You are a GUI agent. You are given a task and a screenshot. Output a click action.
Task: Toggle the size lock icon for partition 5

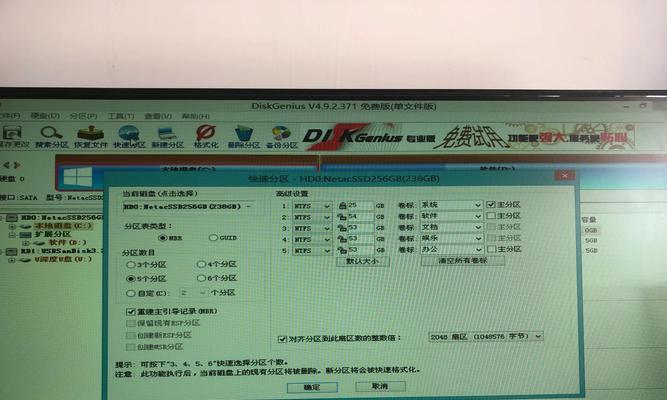(341, 250)
